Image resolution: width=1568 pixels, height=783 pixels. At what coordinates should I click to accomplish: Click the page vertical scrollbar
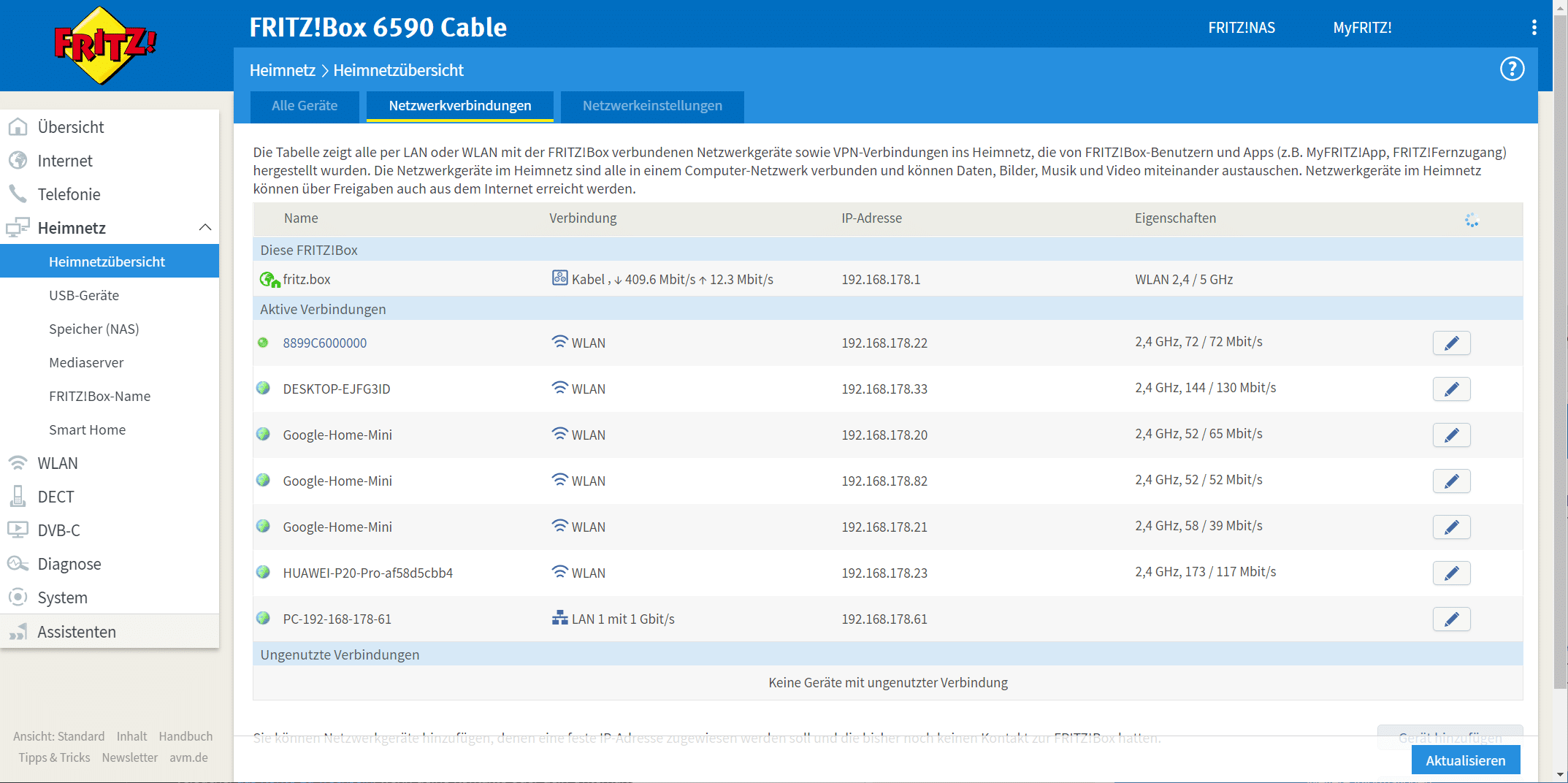(1560, 365)
